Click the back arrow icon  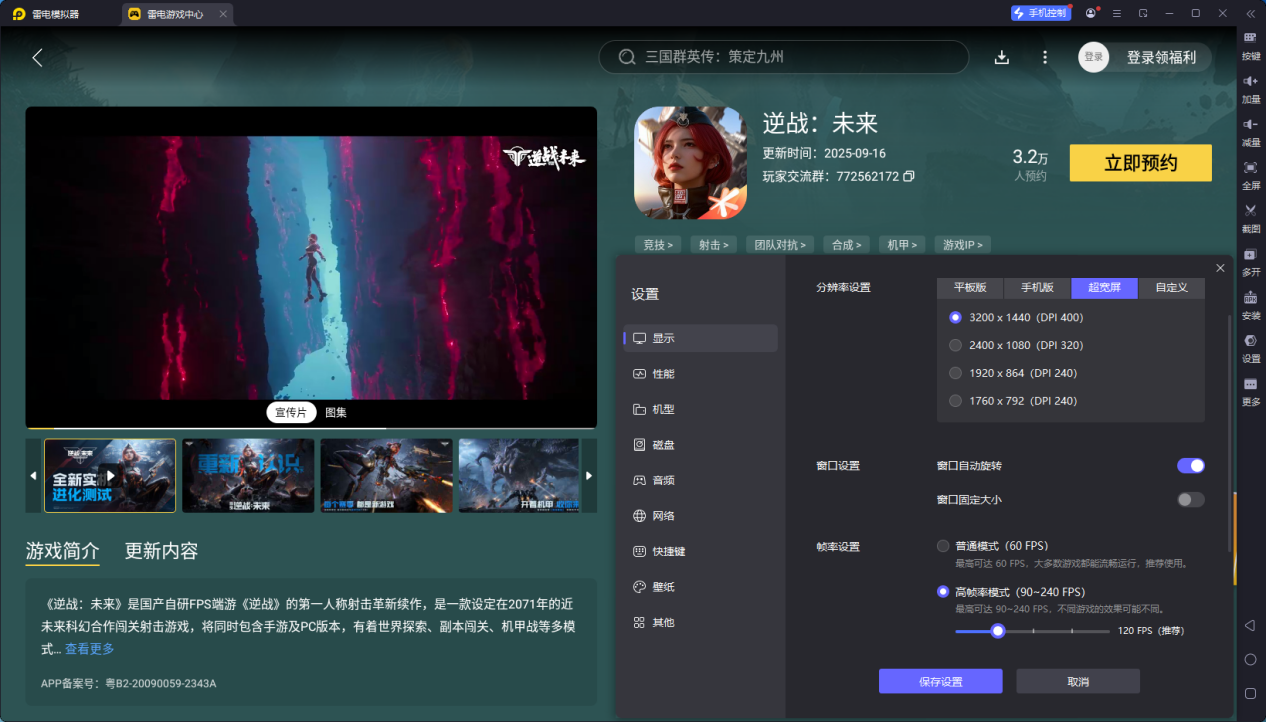click(38, 58)
